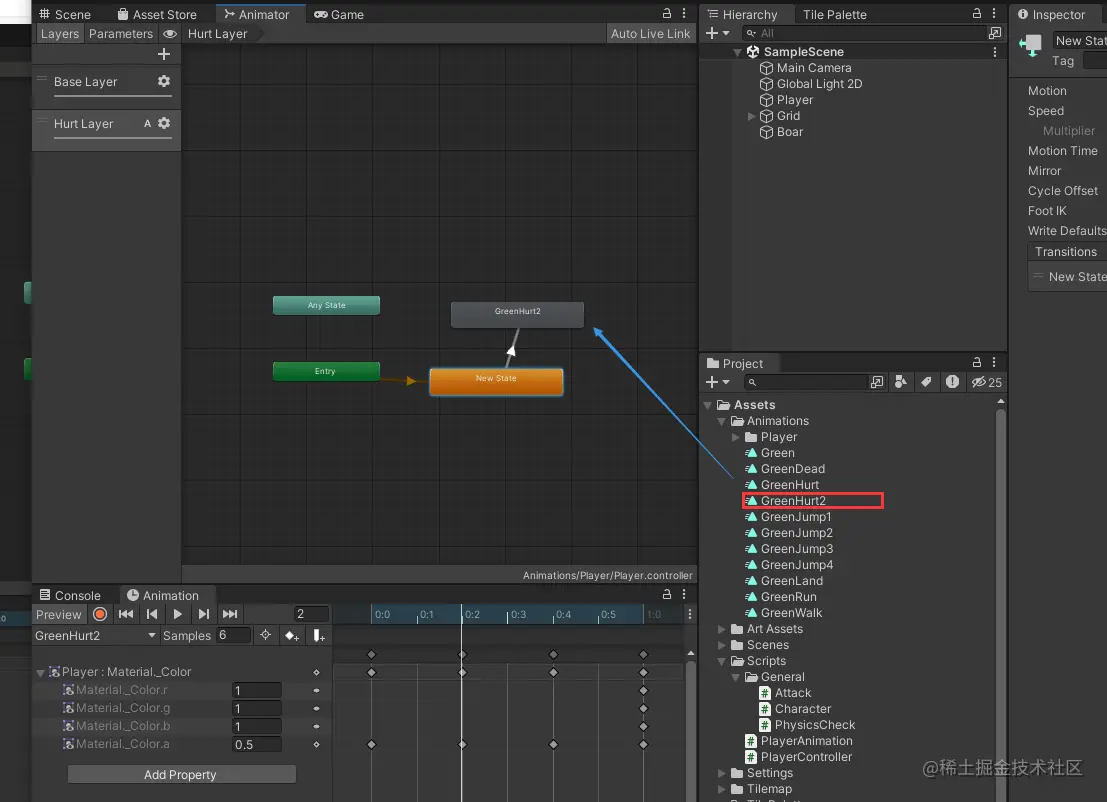Toggle parameters panel visibility eye icon
Viewport: 1107px width, 802px height.
169,33
